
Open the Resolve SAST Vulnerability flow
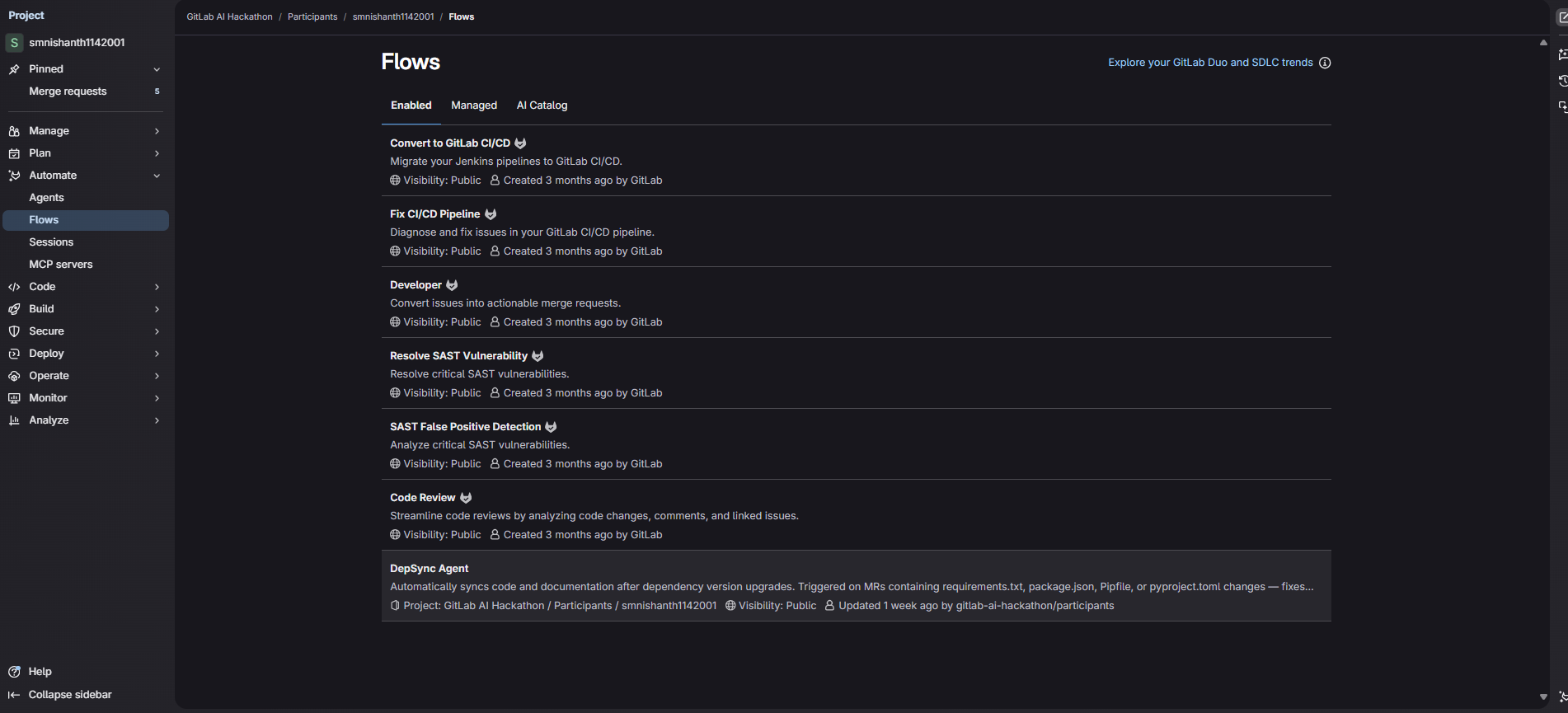click(x=458, y=356)
